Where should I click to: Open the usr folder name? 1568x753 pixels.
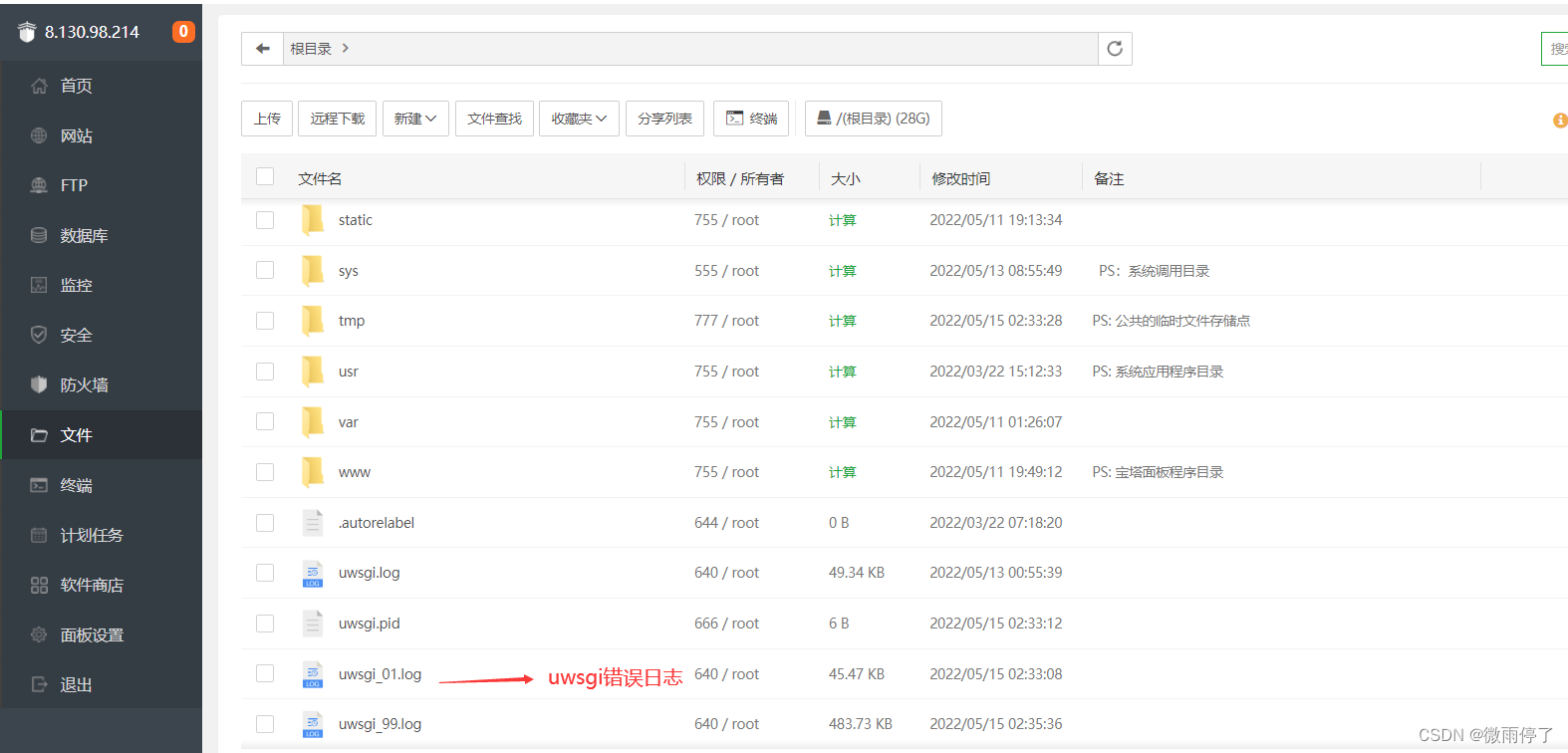point(349,372)
